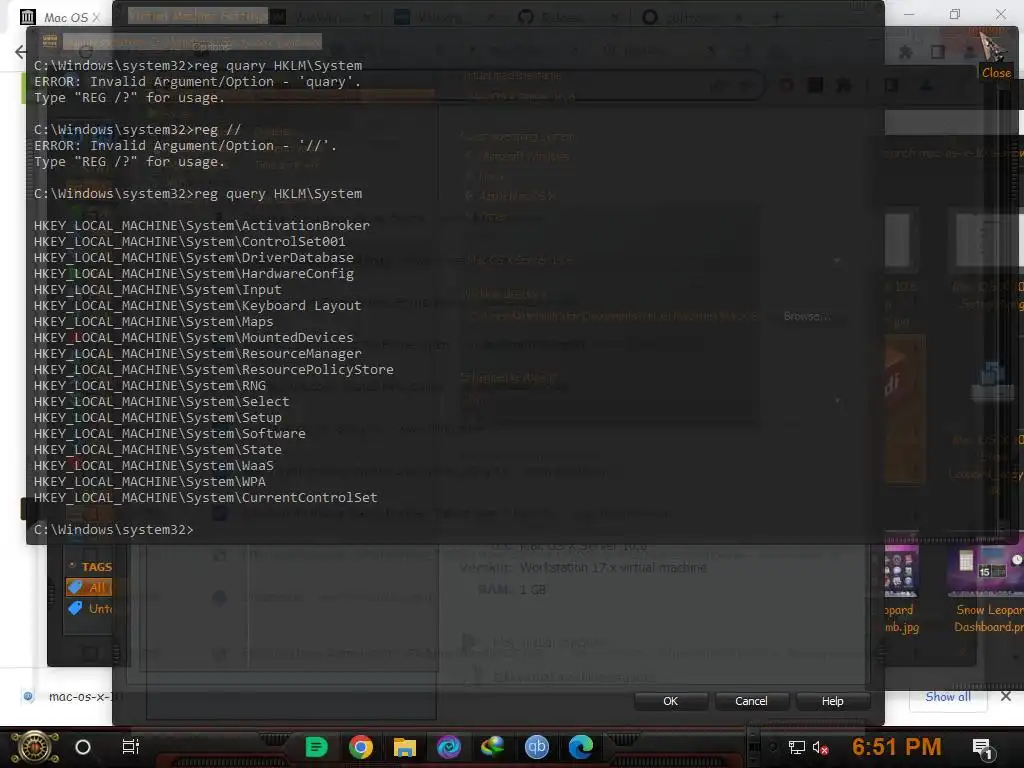Select the Untagged tag filter
Image resolution: width=1024 pixels, height=768 pixels.
pos(89,609)
